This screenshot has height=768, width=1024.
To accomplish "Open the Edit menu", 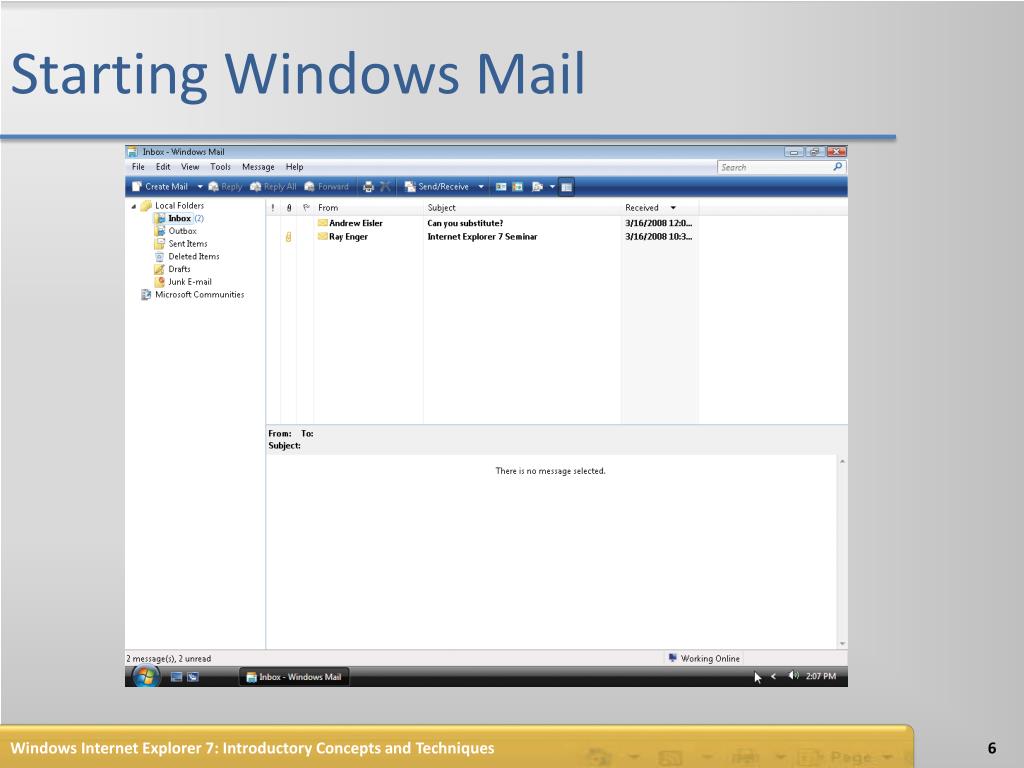I will [x=163, y=167].
